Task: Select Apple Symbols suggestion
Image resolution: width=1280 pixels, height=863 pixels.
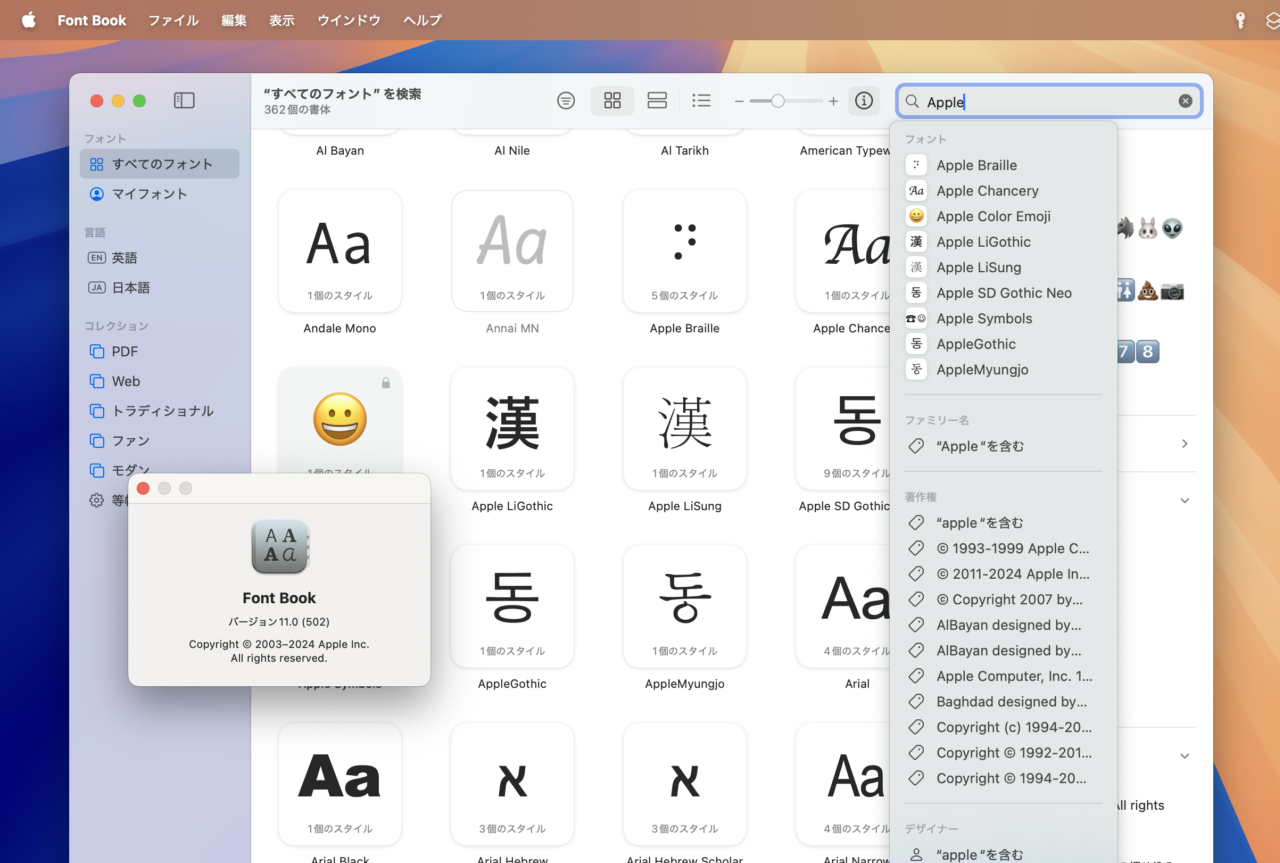Action: coord(1003,318)
